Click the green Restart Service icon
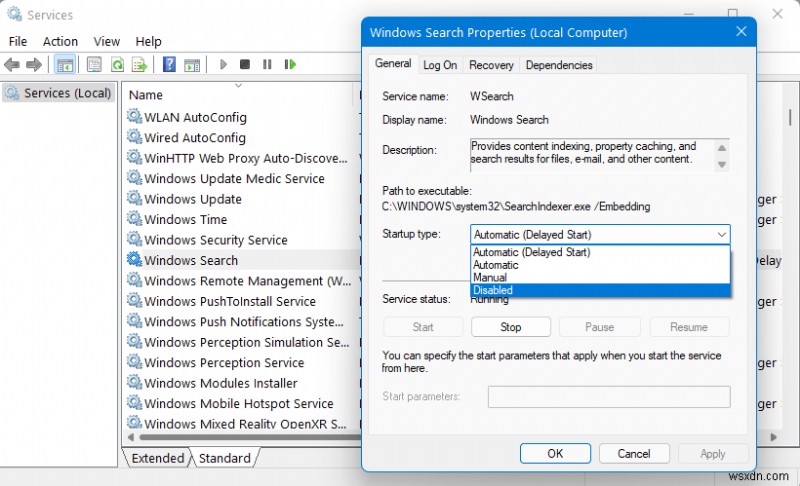800x486 pixels. coord(290,64)
